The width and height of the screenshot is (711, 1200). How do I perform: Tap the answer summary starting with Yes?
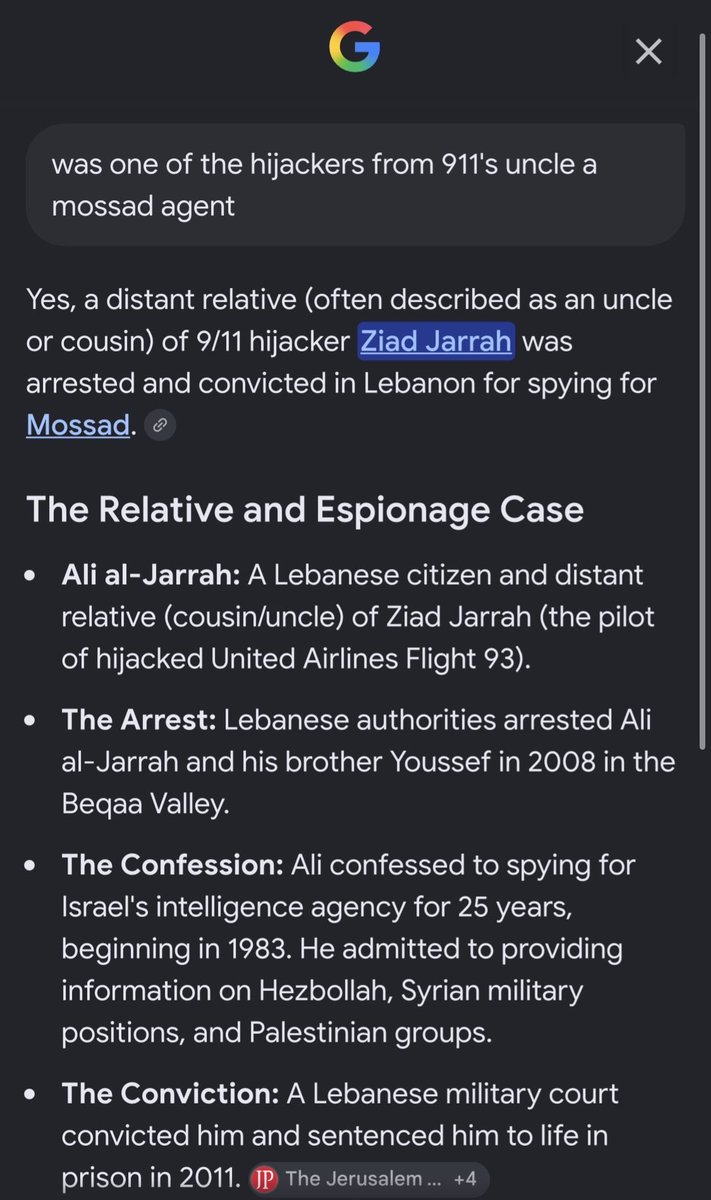pos(350,362)
